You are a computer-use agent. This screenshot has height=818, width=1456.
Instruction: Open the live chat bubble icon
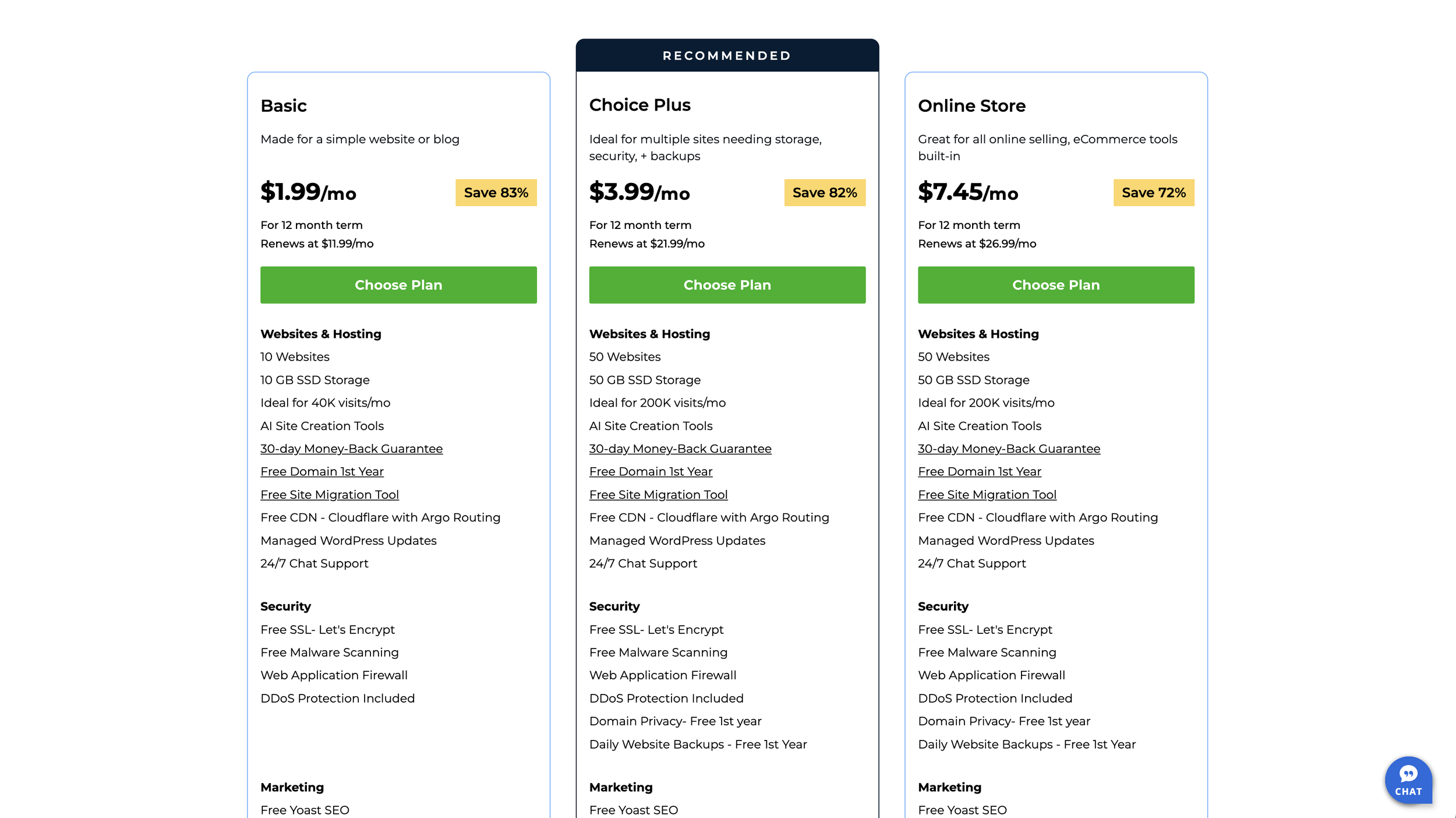coord(1408,780)
